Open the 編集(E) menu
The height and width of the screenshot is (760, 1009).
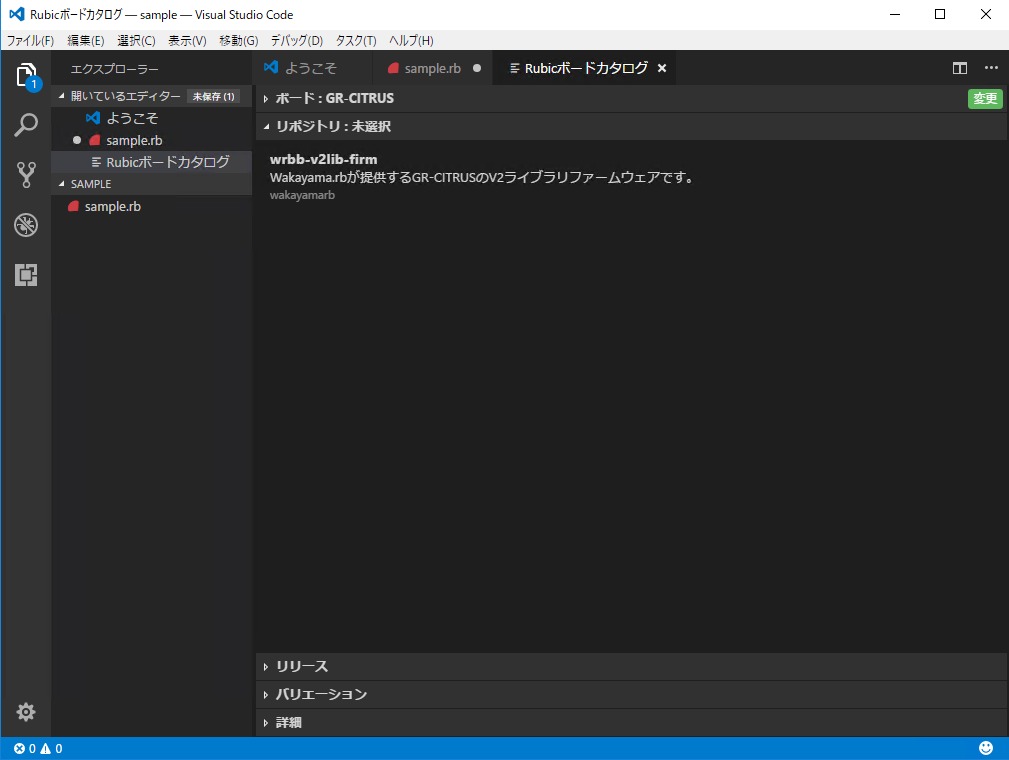86,41
